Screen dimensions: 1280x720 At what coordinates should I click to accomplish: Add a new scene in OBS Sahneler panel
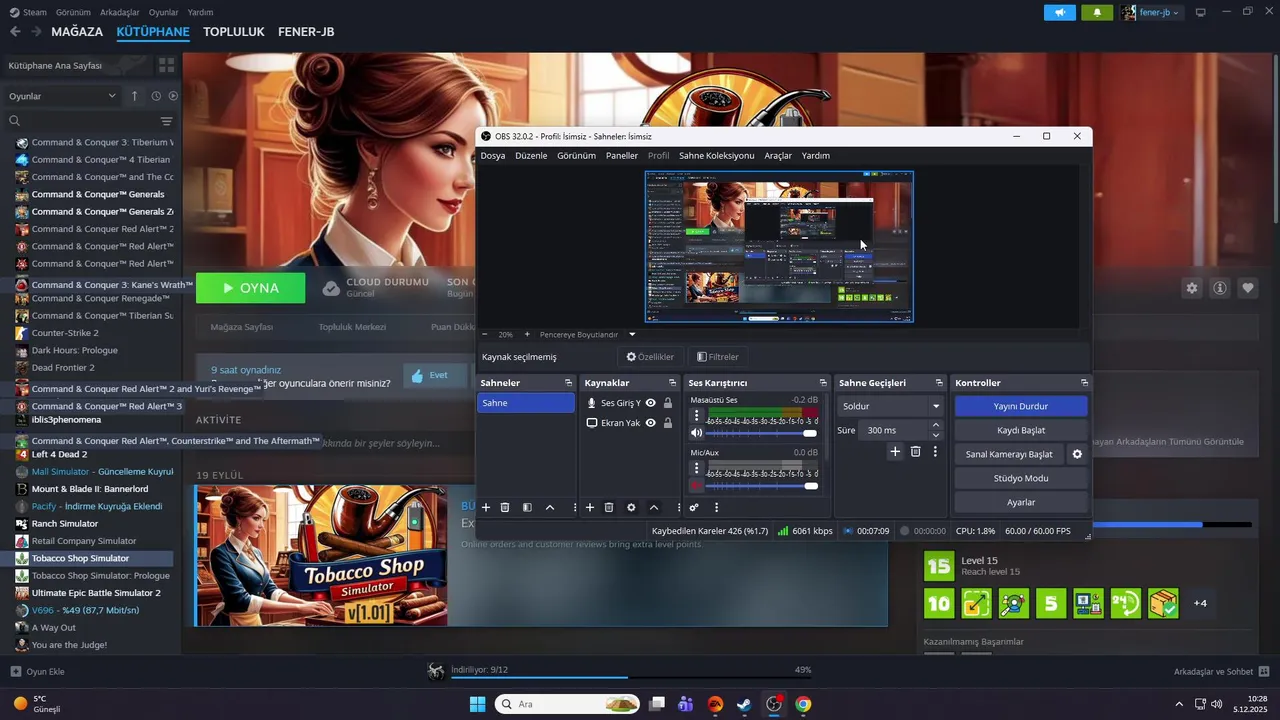click(x=486, y=508)
